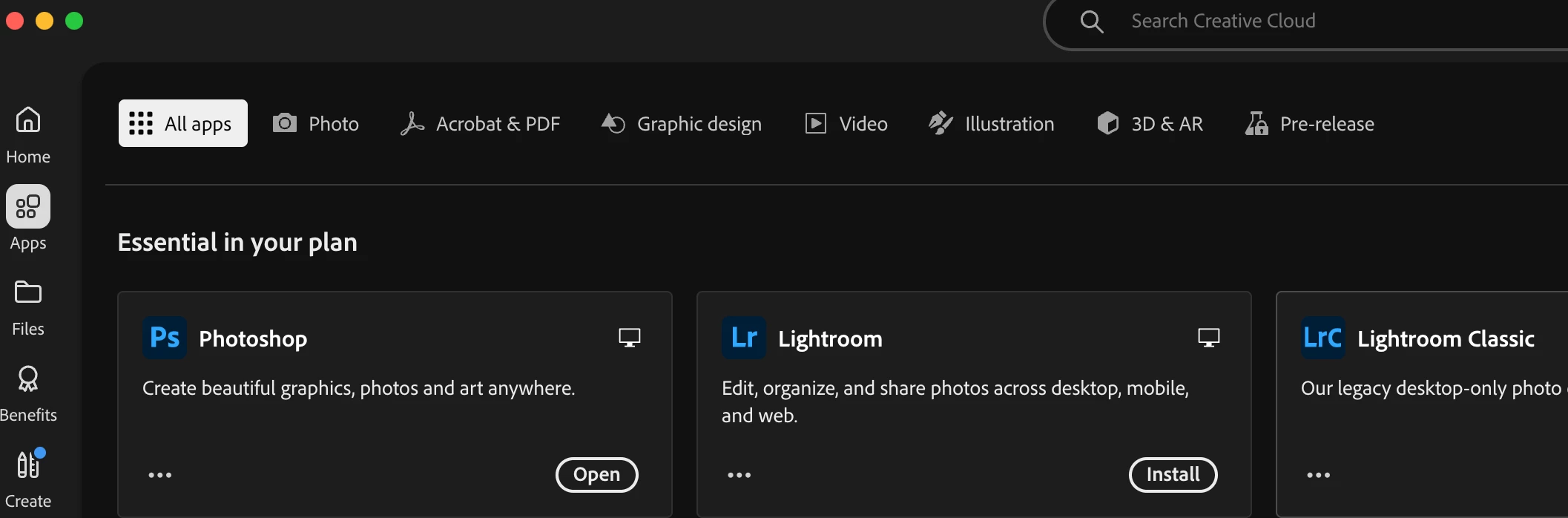This screenshot has height=518, width=1568.
Task: Install Lightroom with the Install button
Action: click(x=1173, y=475)
